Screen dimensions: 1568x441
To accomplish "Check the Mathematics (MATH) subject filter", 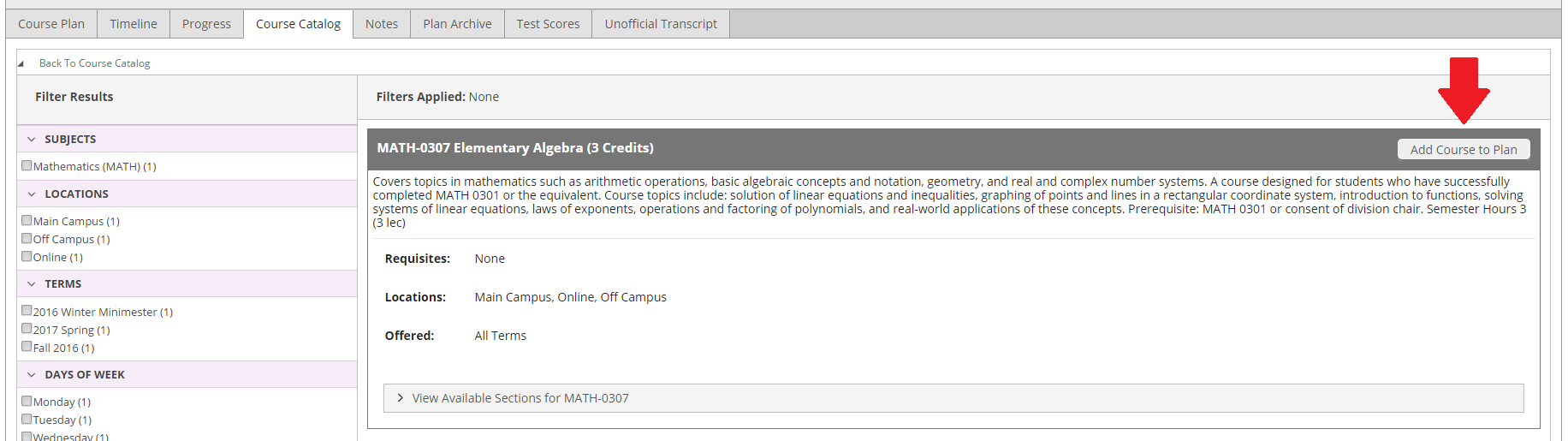I will (x=27, y=165).
